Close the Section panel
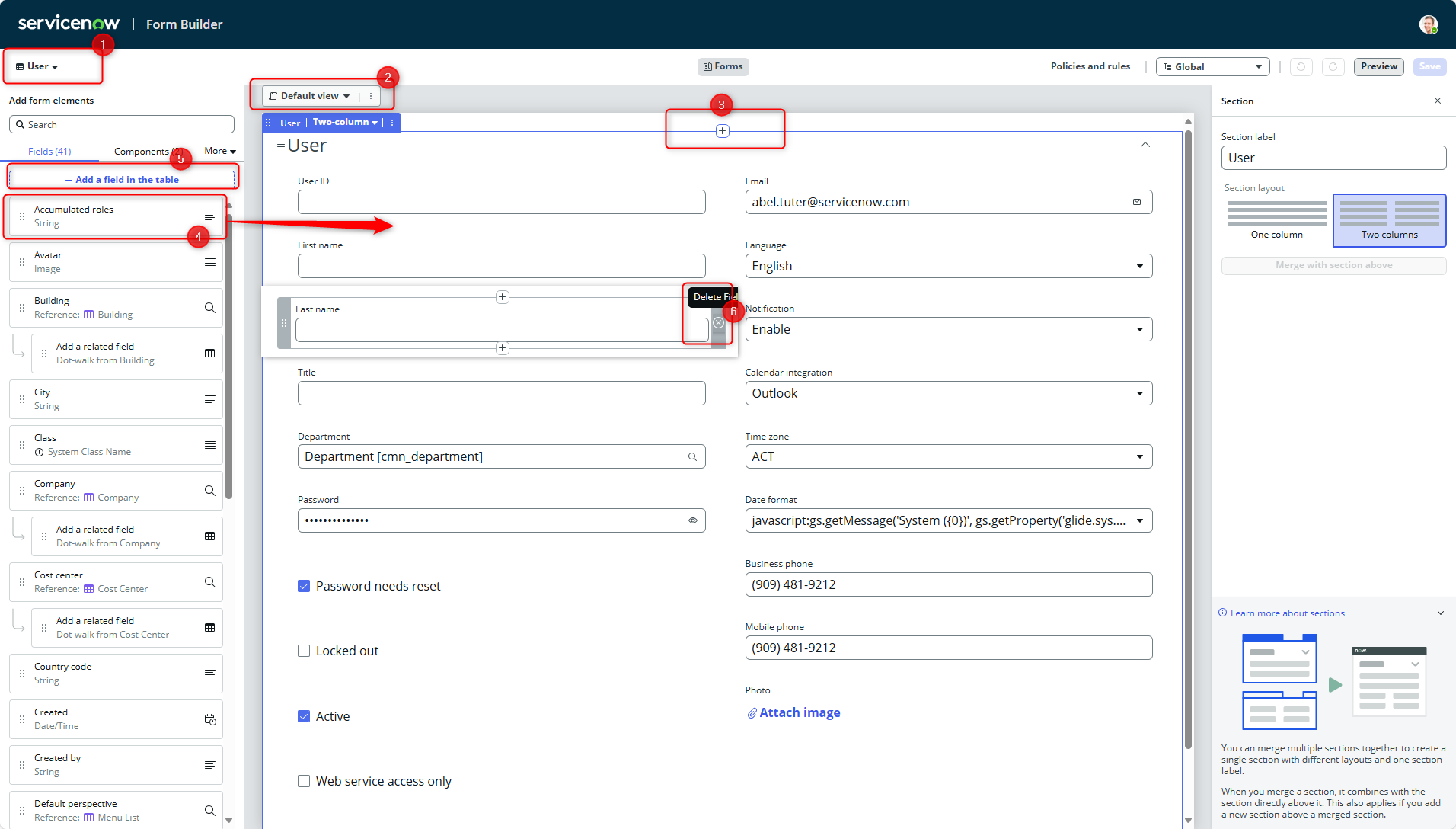 1438,101
